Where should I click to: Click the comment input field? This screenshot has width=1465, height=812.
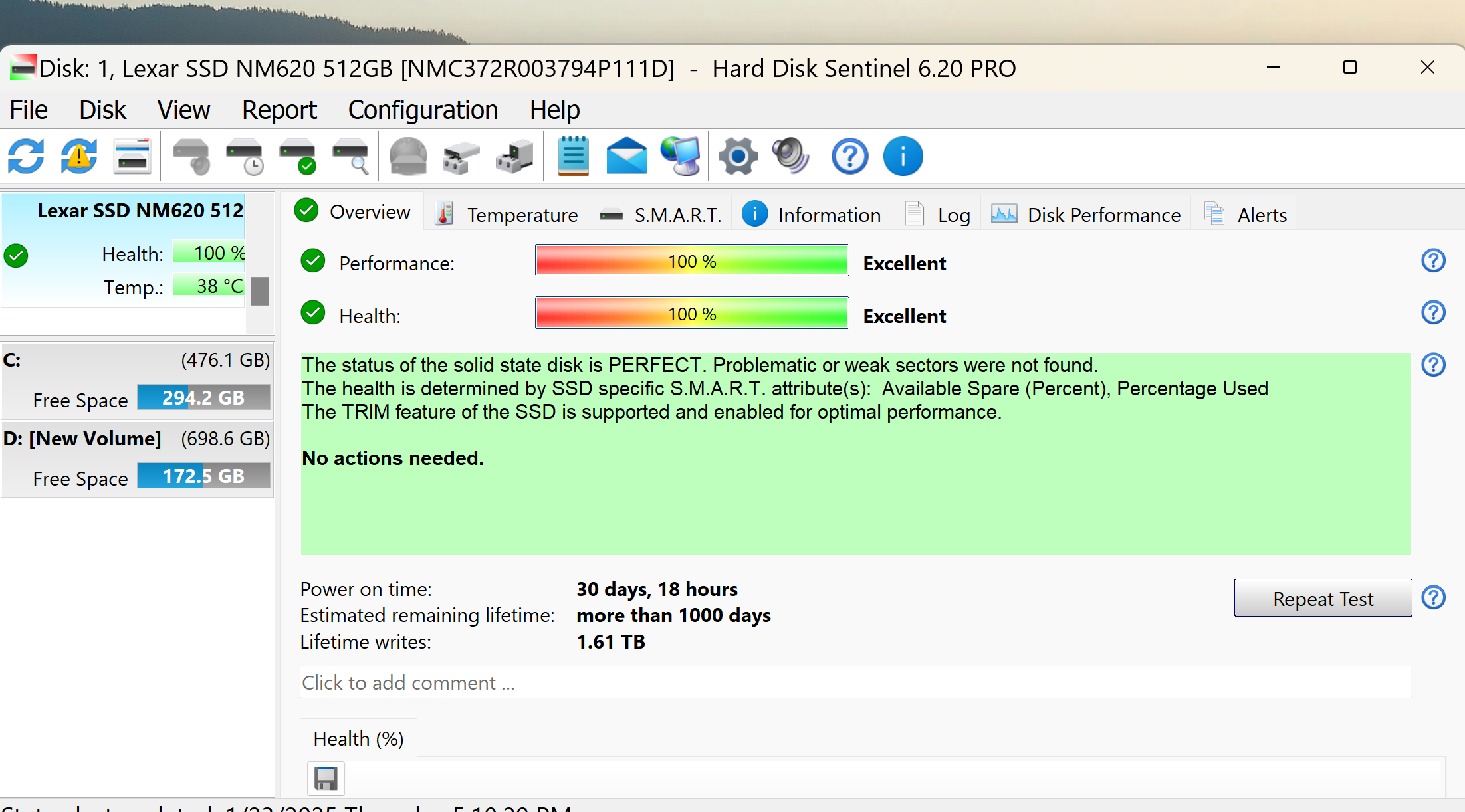pos(855,682)
